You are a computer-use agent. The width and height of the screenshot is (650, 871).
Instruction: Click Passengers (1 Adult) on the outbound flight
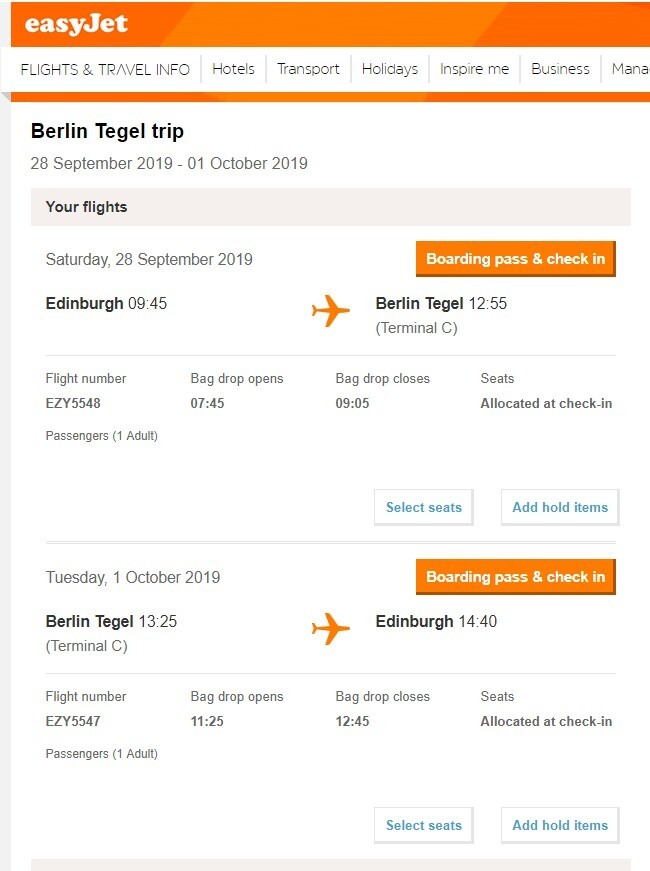click(x=101, y=436)
